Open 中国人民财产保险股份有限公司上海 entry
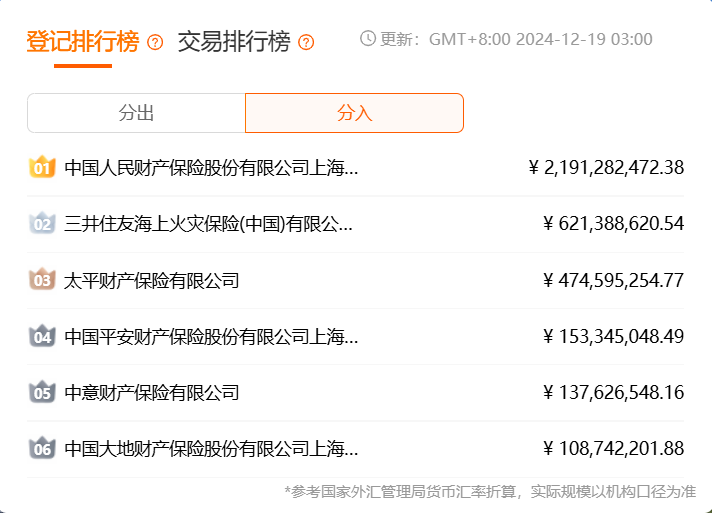Viewport: 712px width, 513px height. 211,168
